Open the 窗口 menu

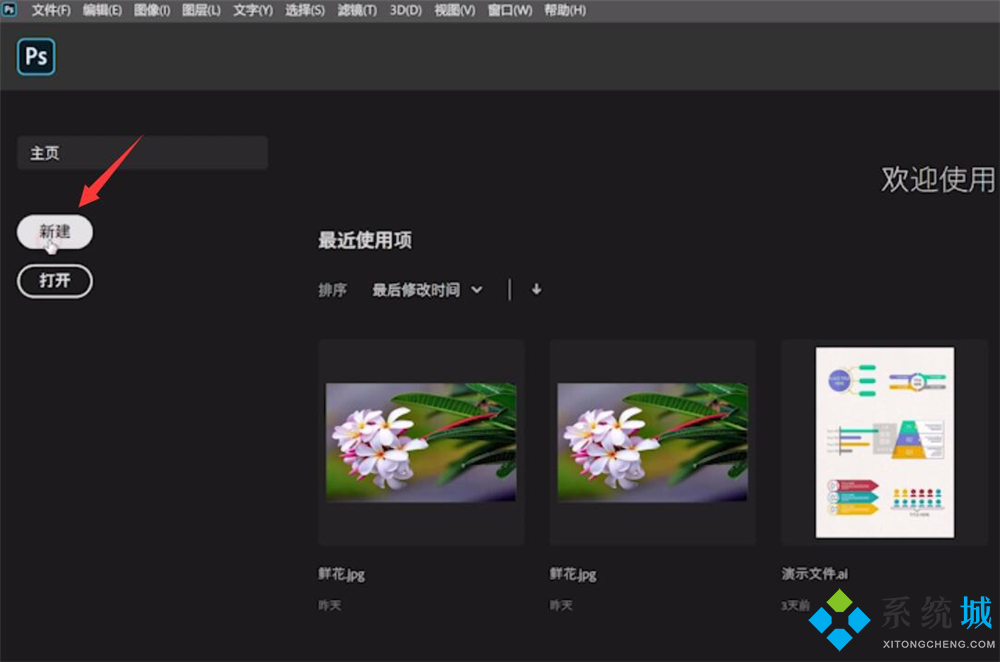509,10
